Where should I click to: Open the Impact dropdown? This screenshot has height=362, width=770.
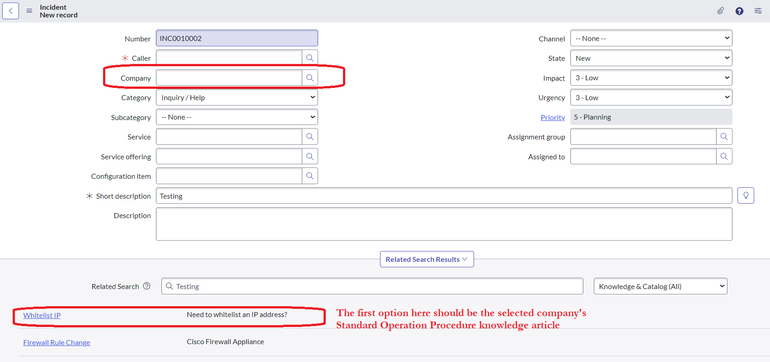[651, 78]
